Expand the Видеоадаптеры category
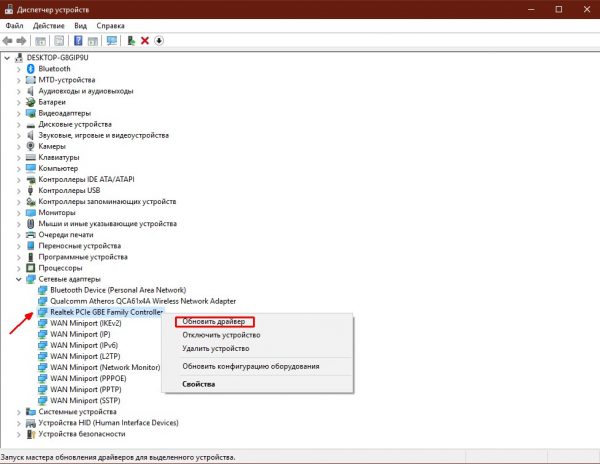The height and width of the screenshot is (464, 600). point(19,114)
